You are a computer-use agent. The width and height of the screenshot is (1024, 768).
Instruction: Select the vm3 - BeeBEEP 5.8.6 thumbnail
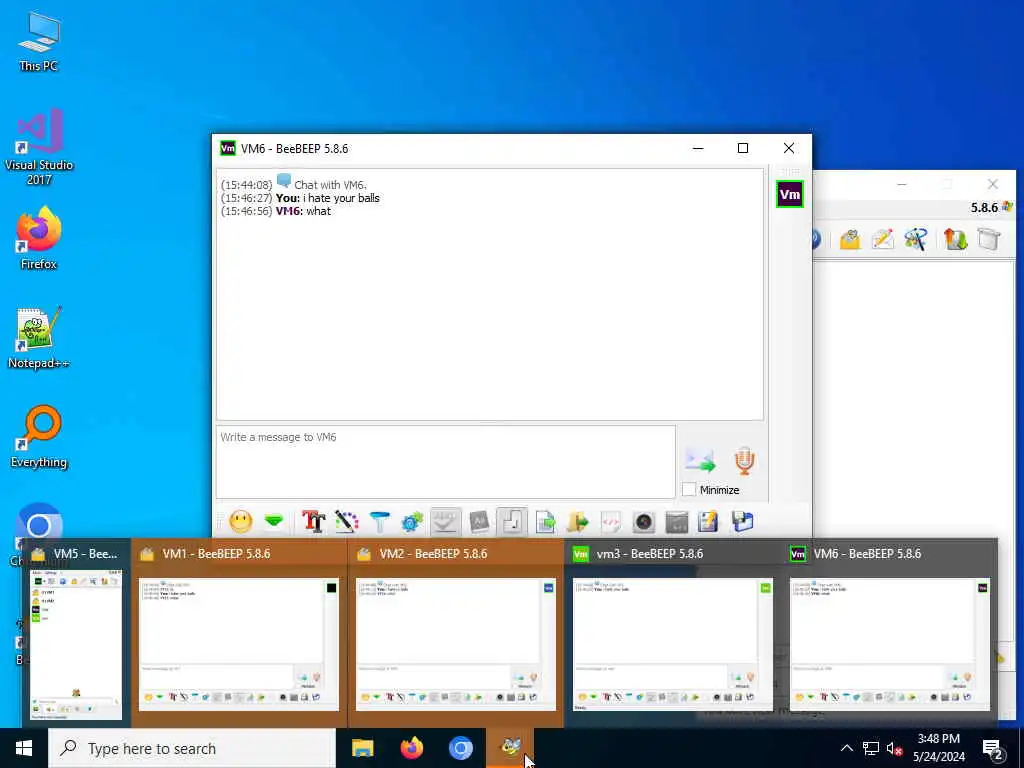pyautogui.click(x=673, y=632)
